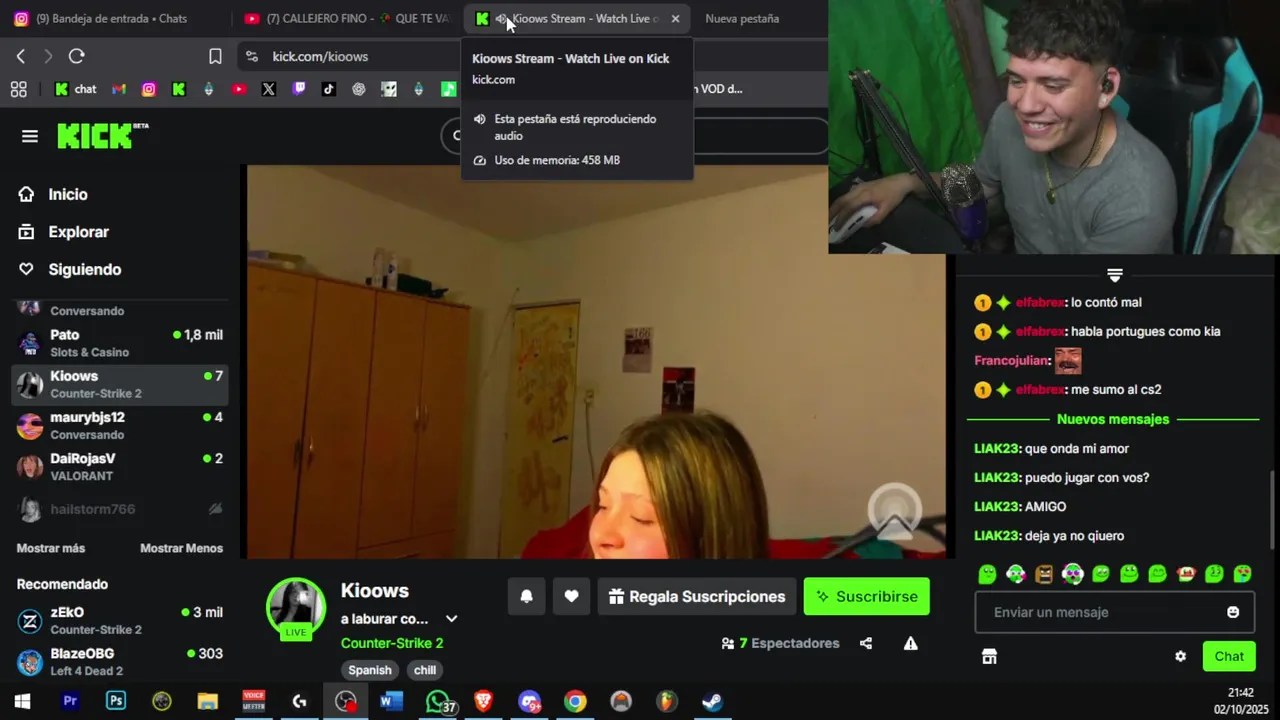Open the TikTok bookmark
1280x720 pixels.
point(329,89)
